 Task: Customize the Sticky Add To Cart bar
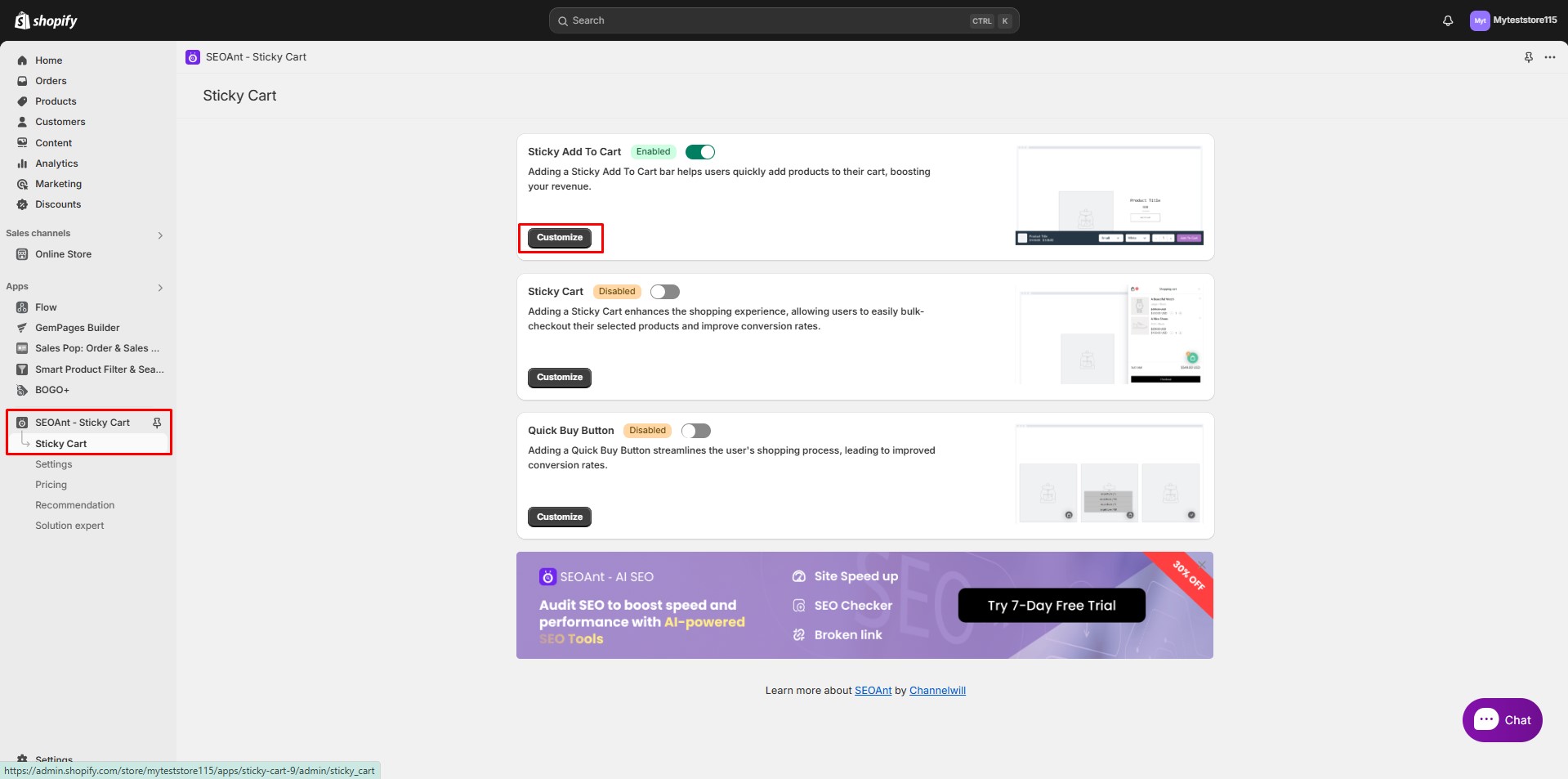pos(560,238)
